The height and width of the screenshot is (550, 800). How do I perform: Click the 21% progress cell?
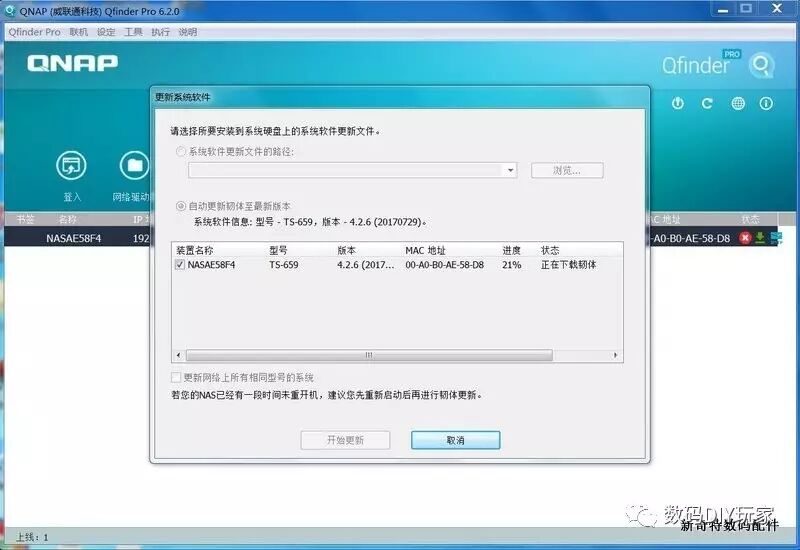(x=512, y=265)
